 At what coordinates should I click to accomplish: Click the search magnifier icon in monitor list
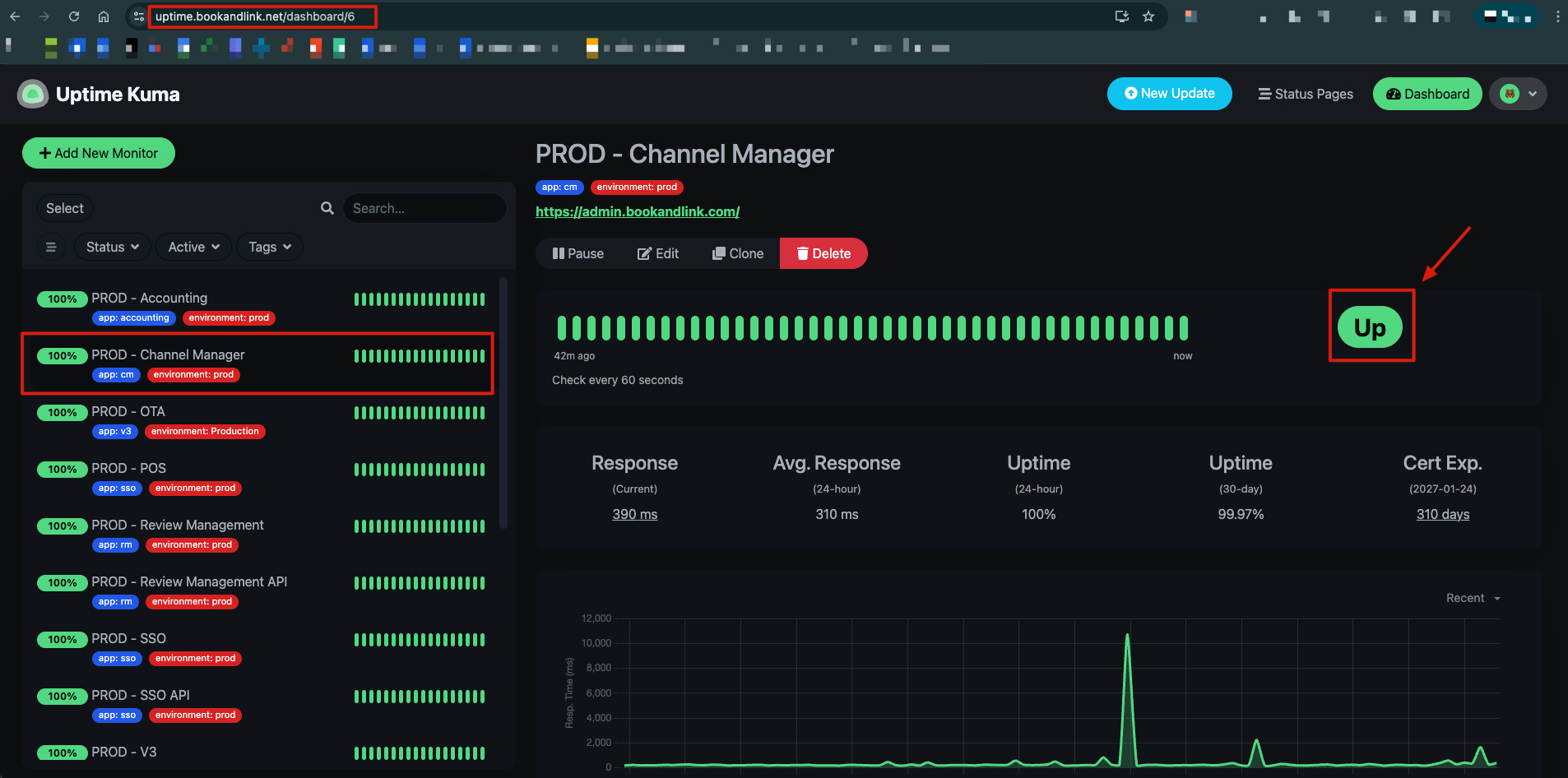click(327, 208)
